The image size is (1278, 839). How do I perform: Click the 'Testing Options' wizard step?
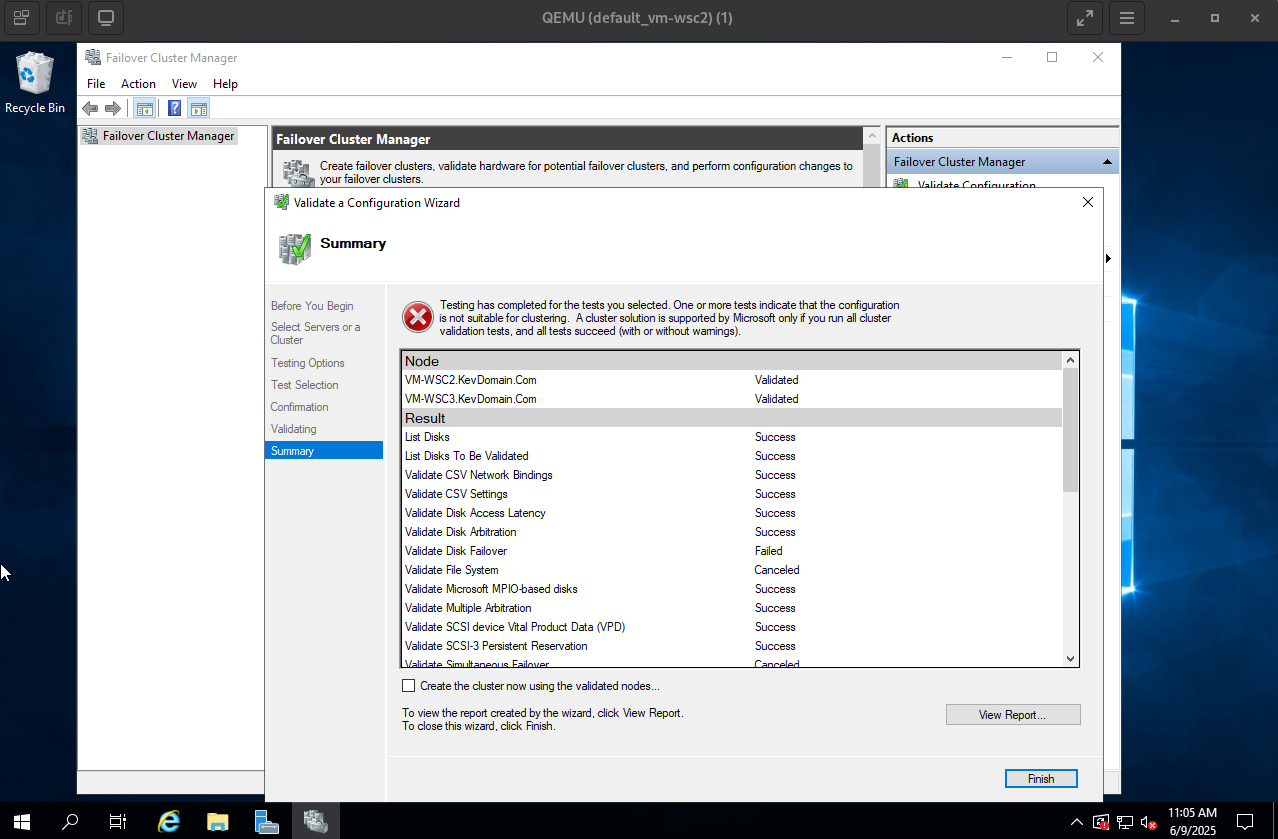click(307, 363)
